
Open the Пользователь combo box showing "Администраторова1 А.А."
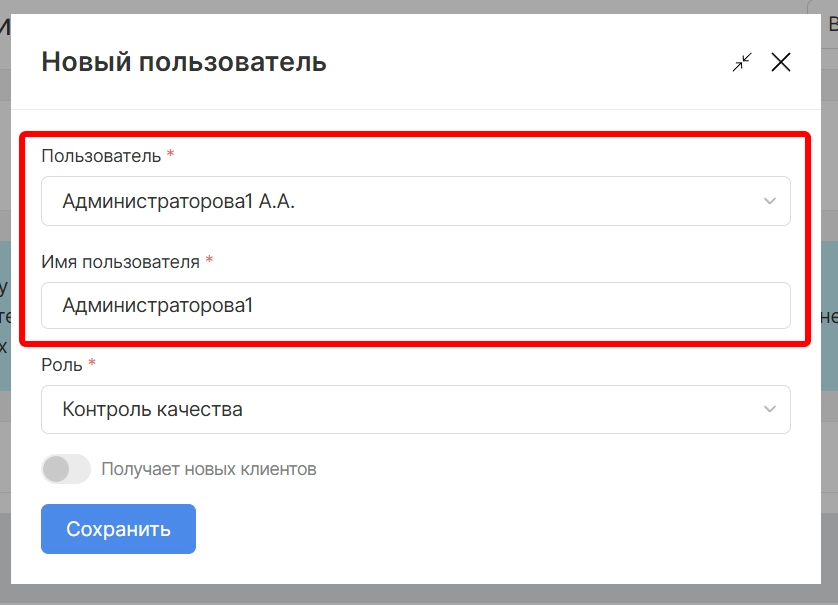click(x=400, y=201)
